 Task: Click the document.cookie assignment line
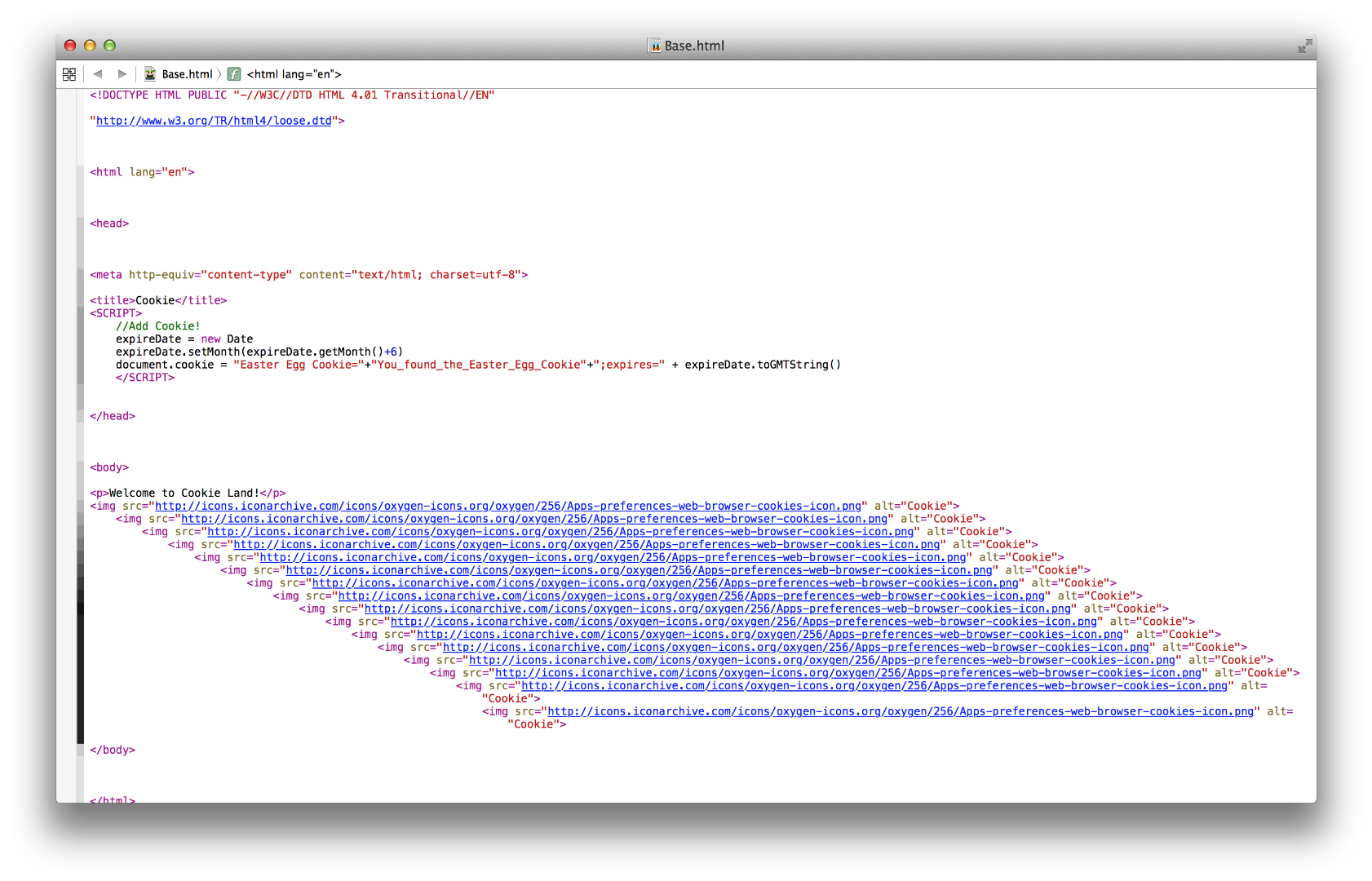(x=478, y=365)
